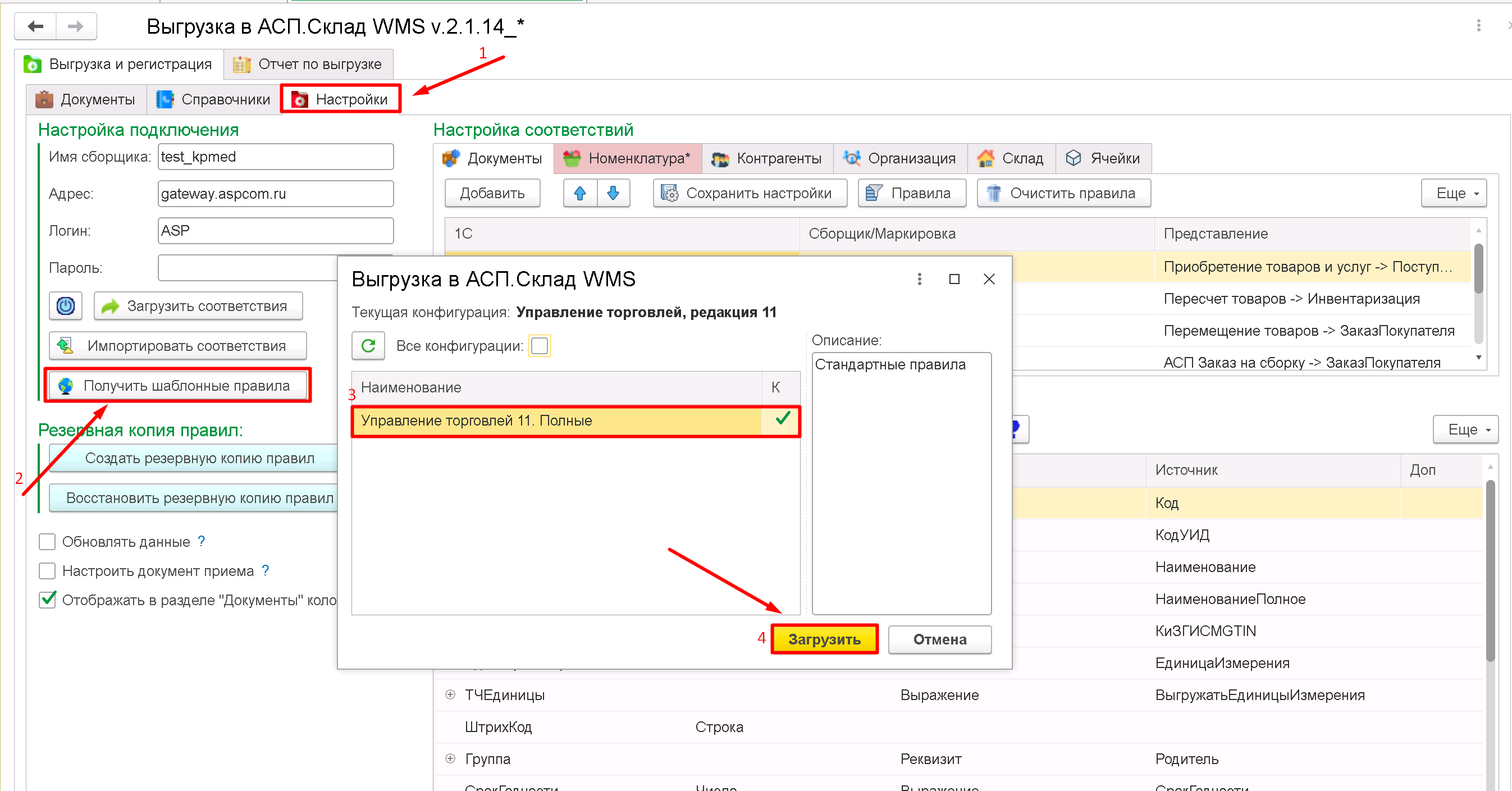Click the back navigation arrow
1512x791 pixels.
pyautogui.click(x=35, y=26)
